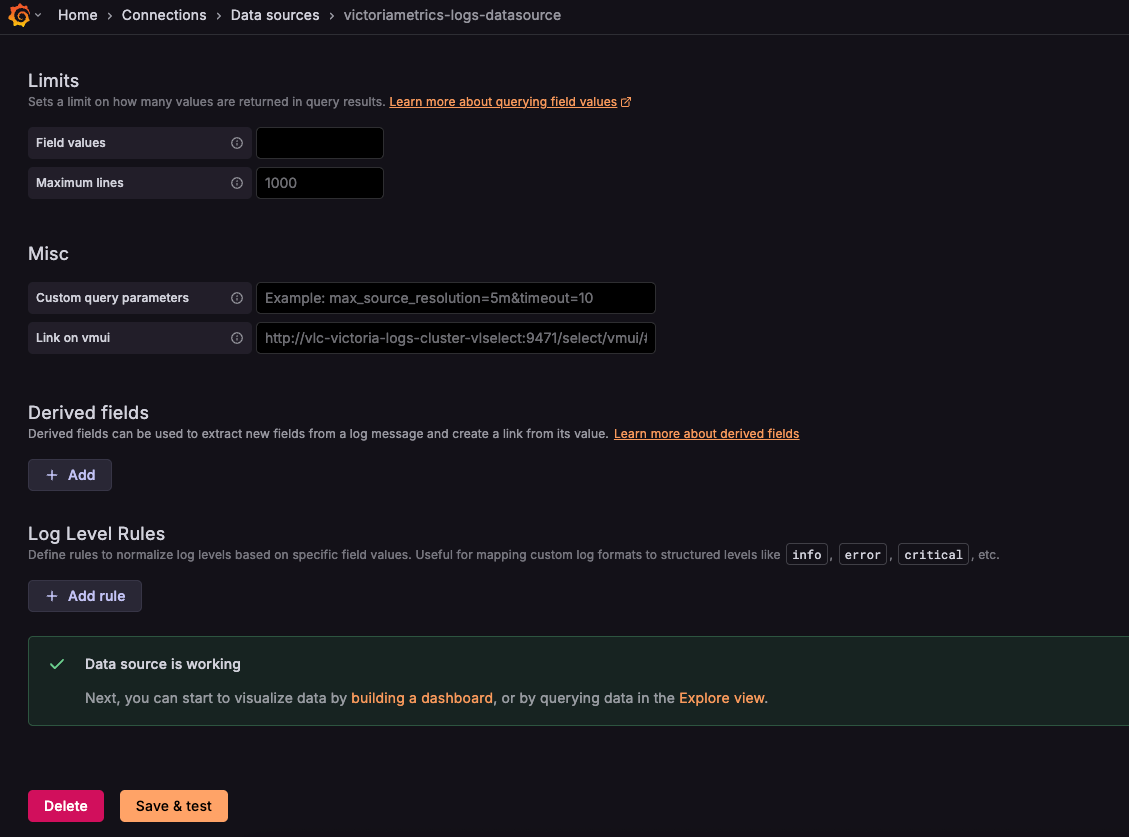Expand the chevron beside the Grafana logo
The height and width of the screenshot is (837, 1129).
pyautogui.click(x=38, y=16)
